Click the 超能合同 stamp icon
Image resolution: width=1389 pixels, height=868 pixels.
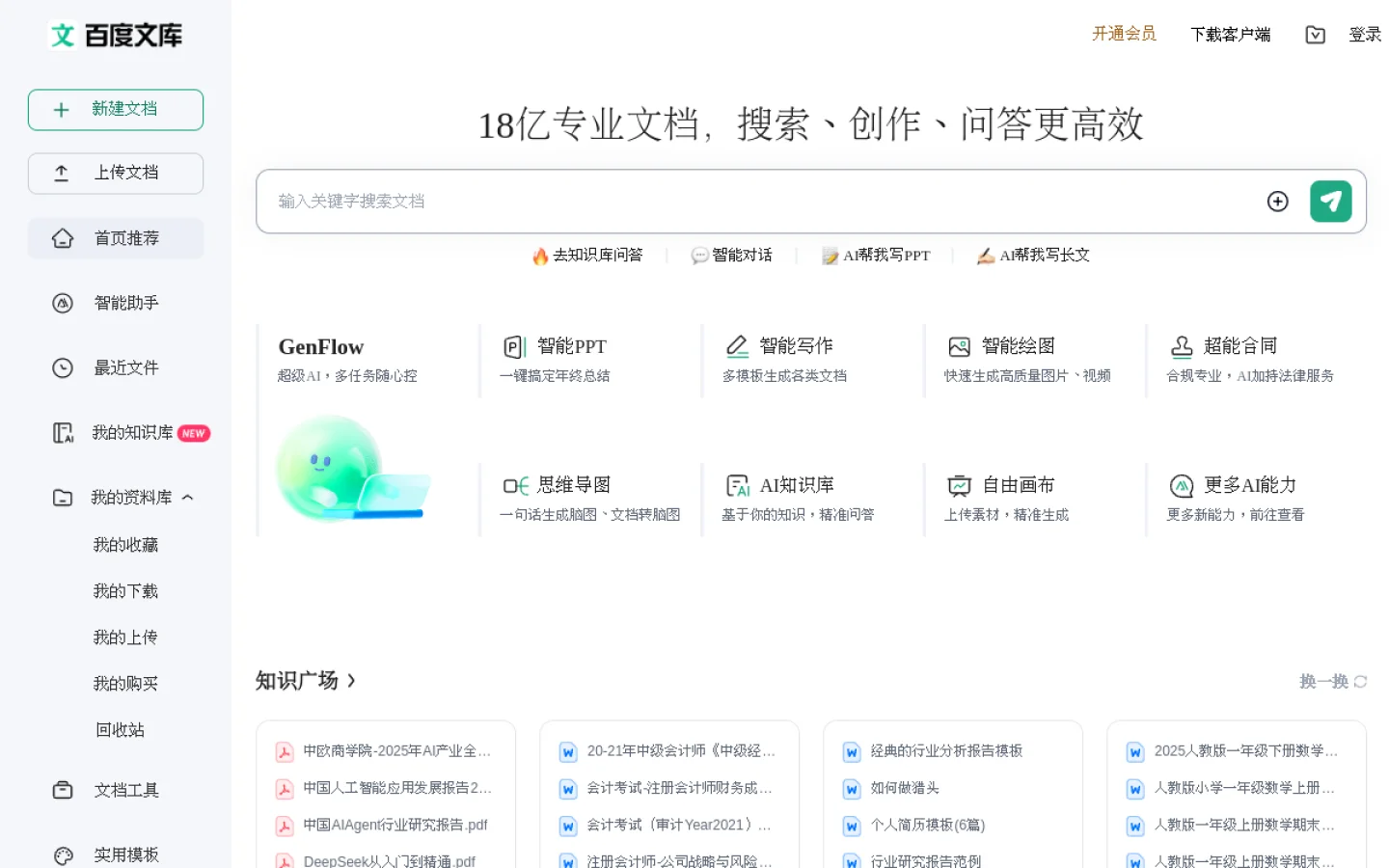tap(1182, 346)
